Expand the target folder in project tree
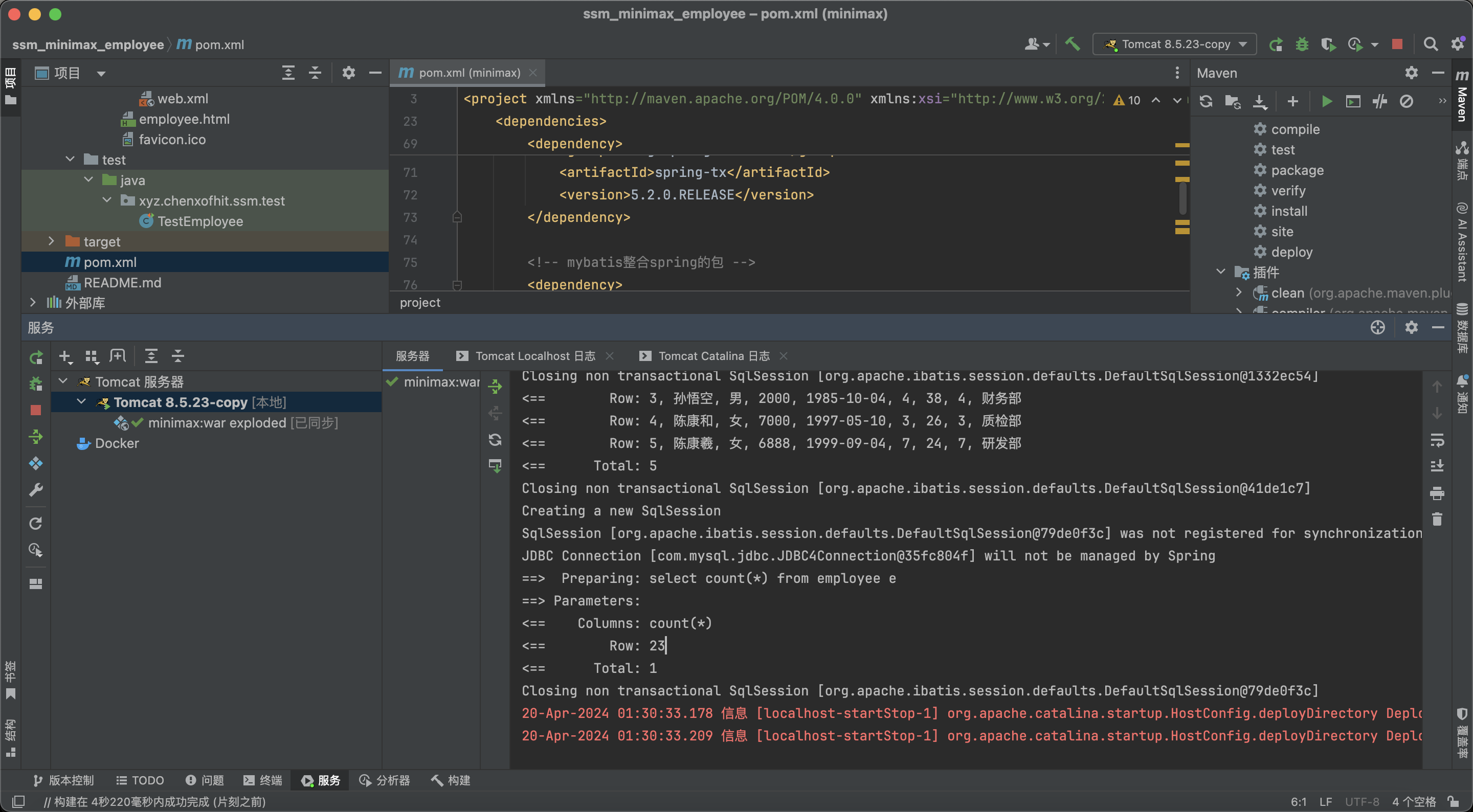Screen dimensions: 1473x812 (51, 241)
